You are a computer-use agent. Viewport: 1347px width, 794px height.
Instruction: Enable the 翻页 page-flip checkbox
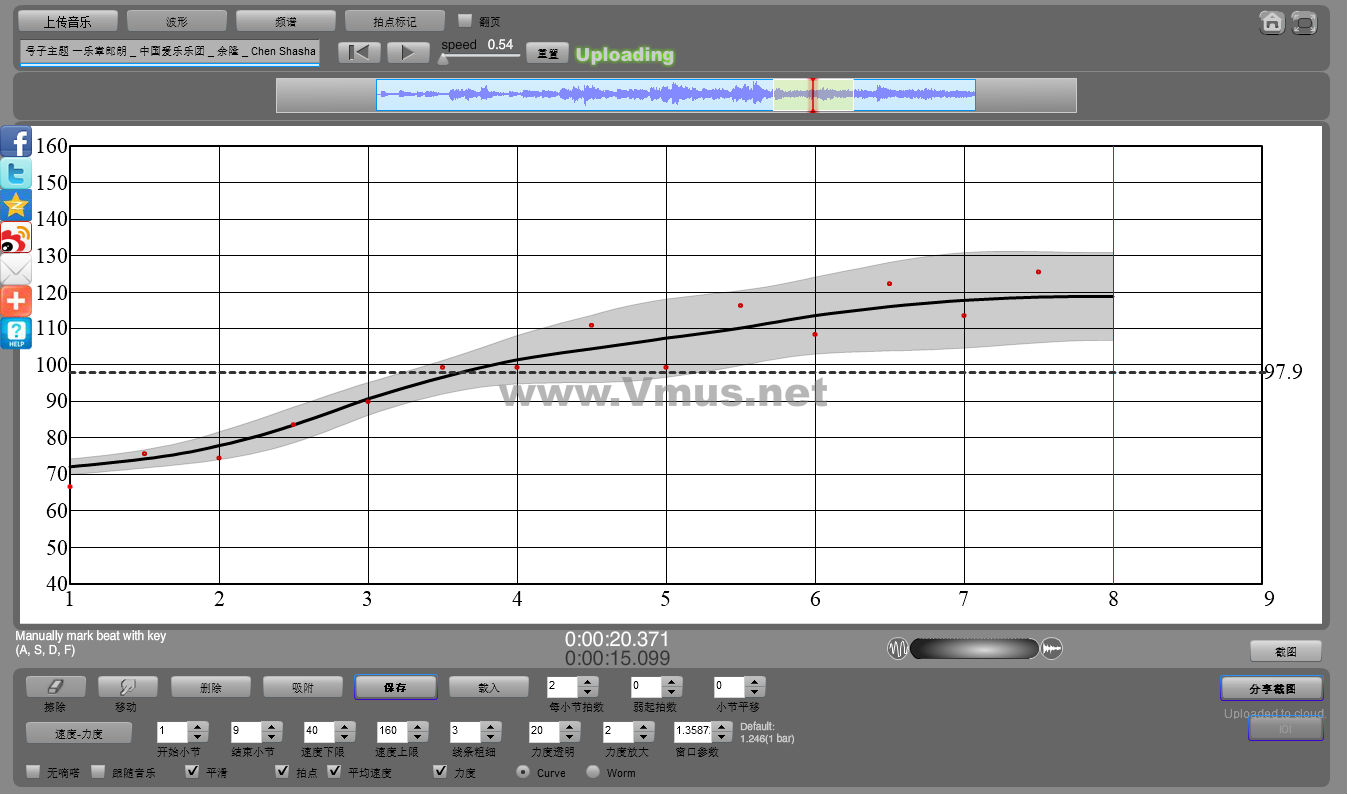[465, 21]
